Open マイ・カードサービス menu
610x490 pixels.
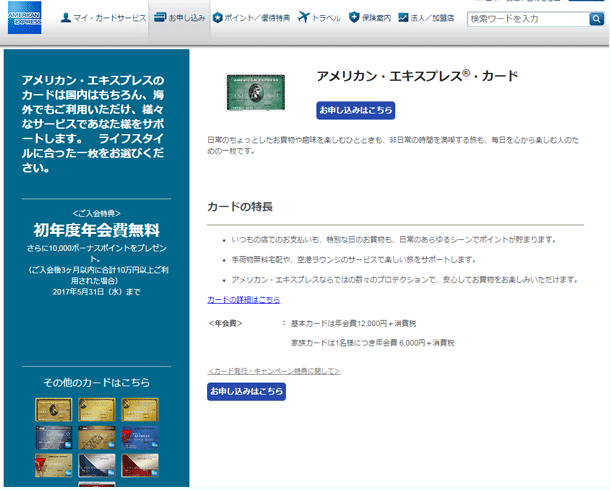102,18
